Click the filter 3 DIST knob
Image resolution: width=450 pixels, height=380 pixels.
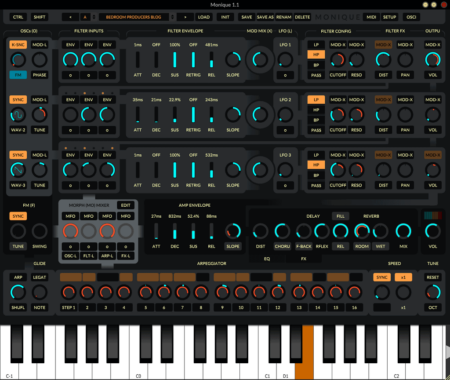pos(383,170)
